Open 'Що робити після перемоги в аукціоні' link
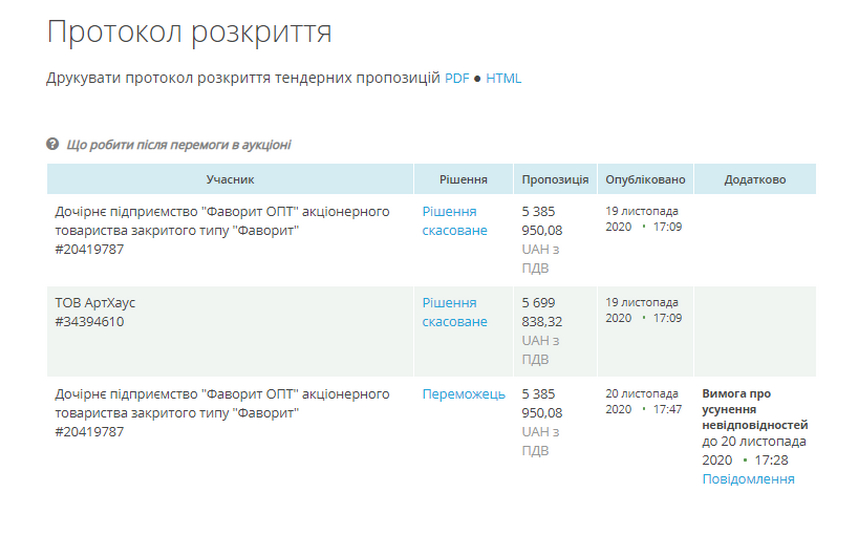859x535 pixels. pos(178,144)
